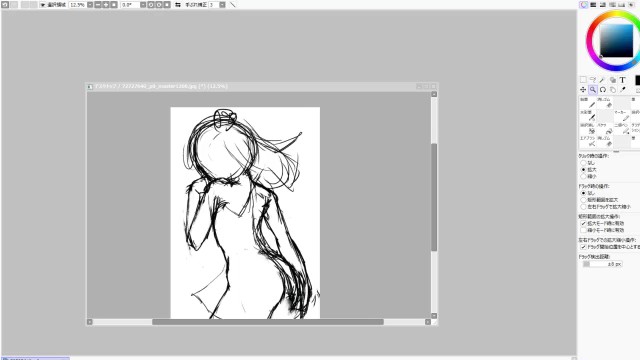The image size is (640, 360).
Task: Click the zoom out minus button
Action: (98, 5)
